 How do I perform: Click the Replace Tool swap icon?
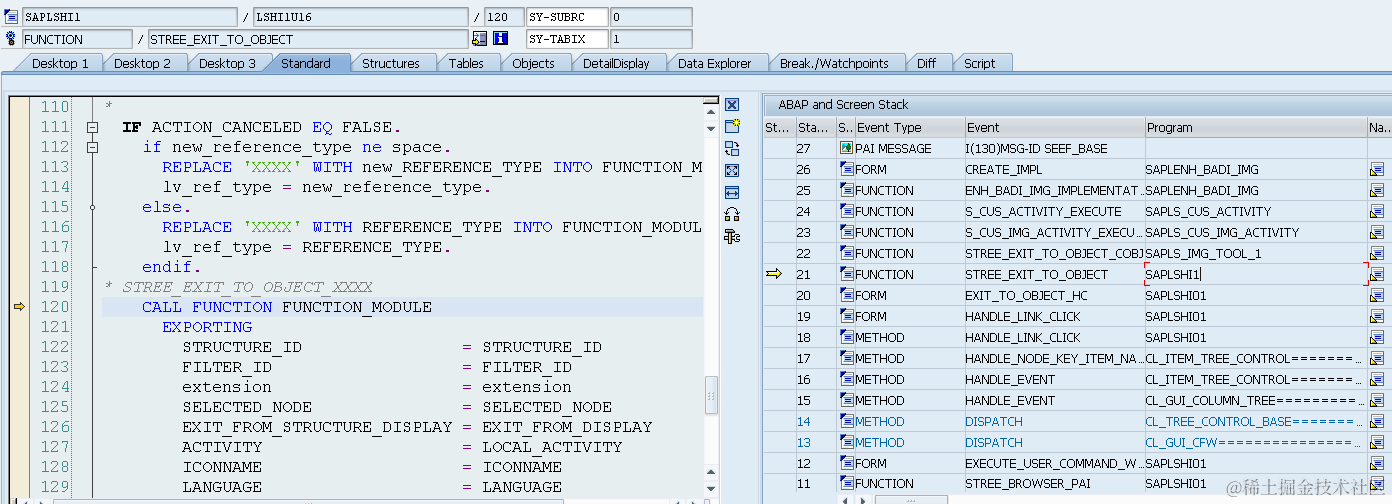coord(732,148)
